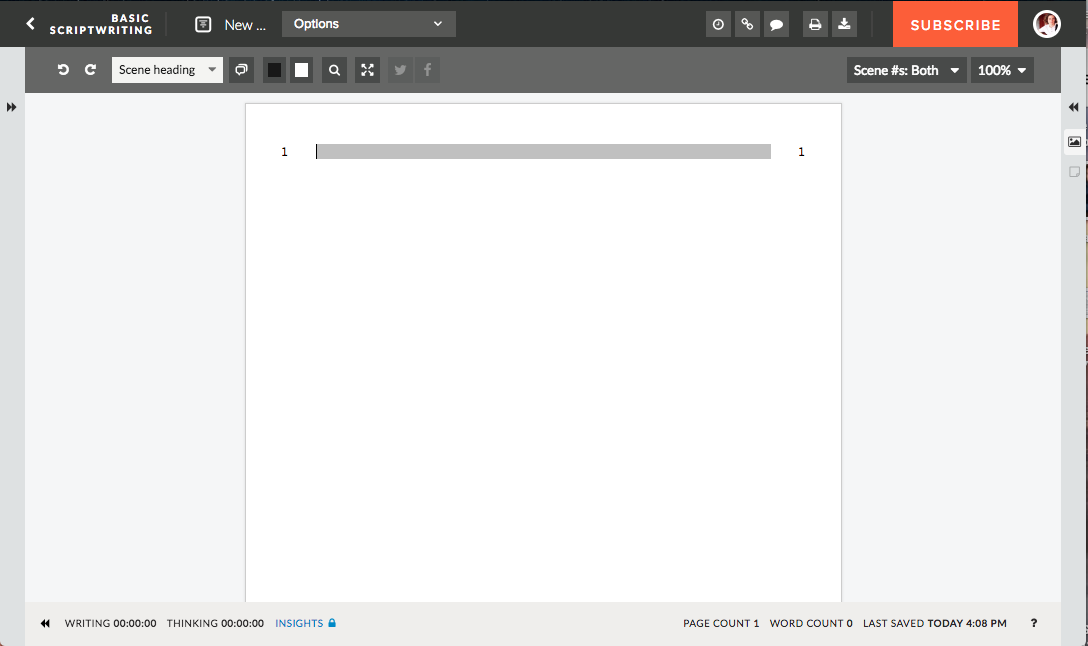Open the Options menu
Viewport: 1088px width, 646px height.
coord(368,24)
